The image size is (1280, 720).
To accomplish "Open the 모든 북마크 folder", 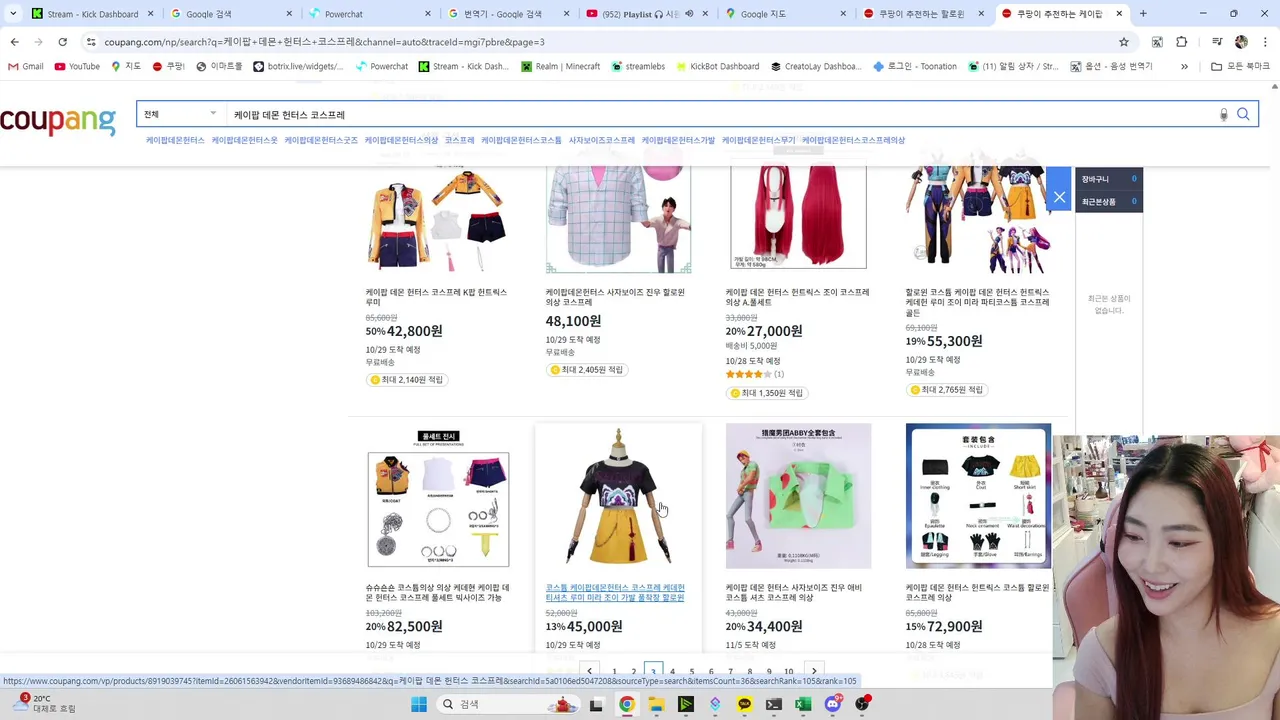I will pyautogui.click(x=1240, y=66).
